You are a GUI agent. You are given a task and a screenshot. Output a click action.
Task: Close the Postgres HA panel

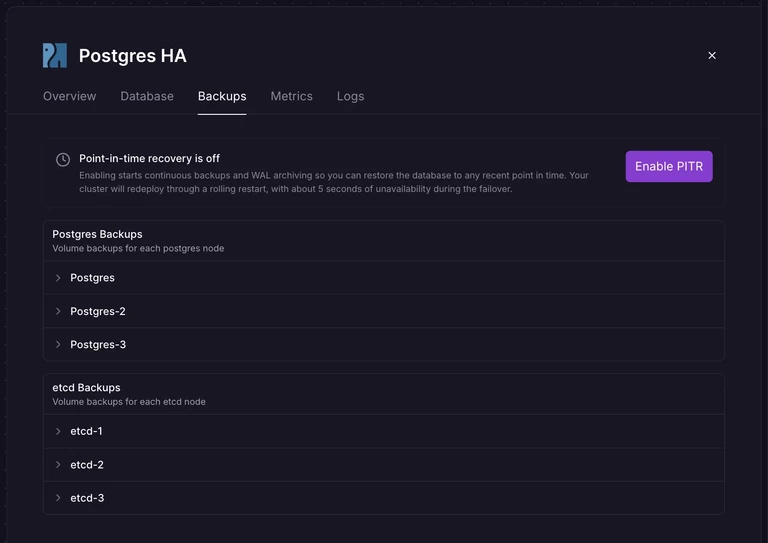coord(712,55)
